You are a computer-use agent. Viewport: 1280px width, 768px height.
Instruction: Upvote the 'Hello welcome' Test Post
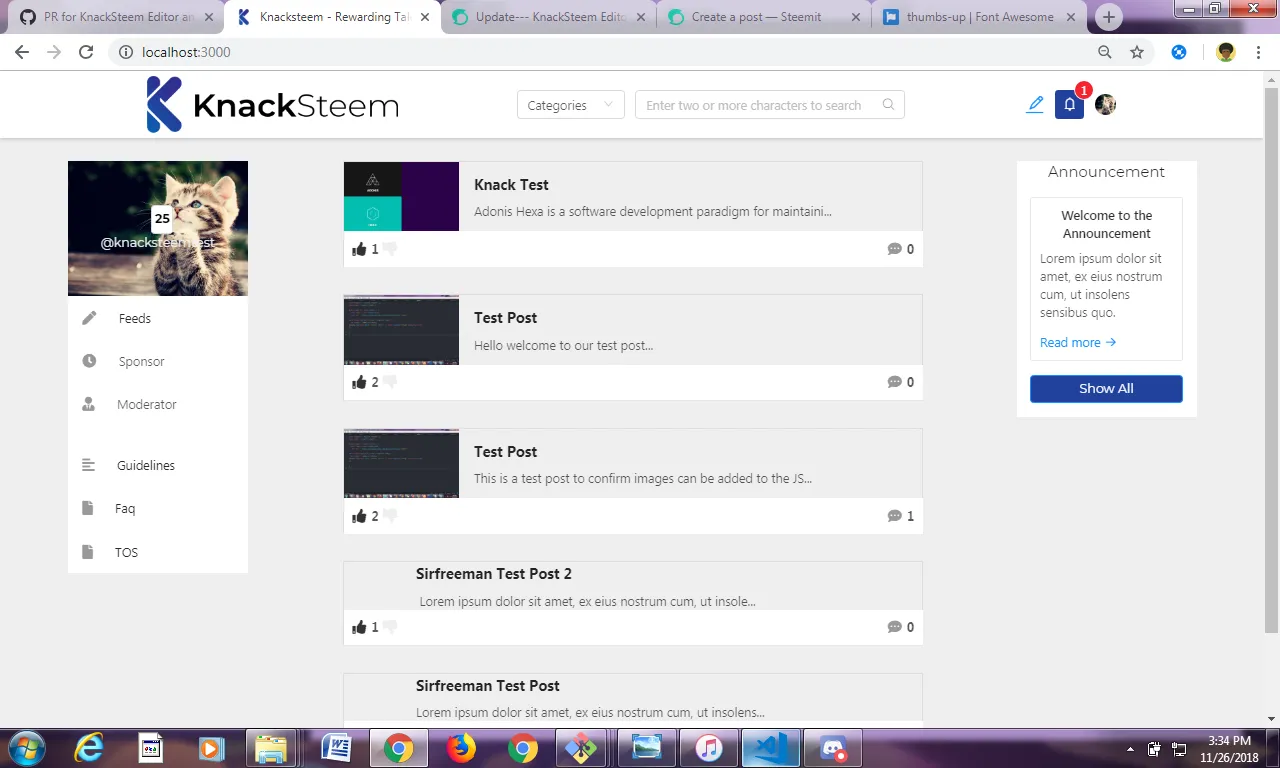[359, 382]
